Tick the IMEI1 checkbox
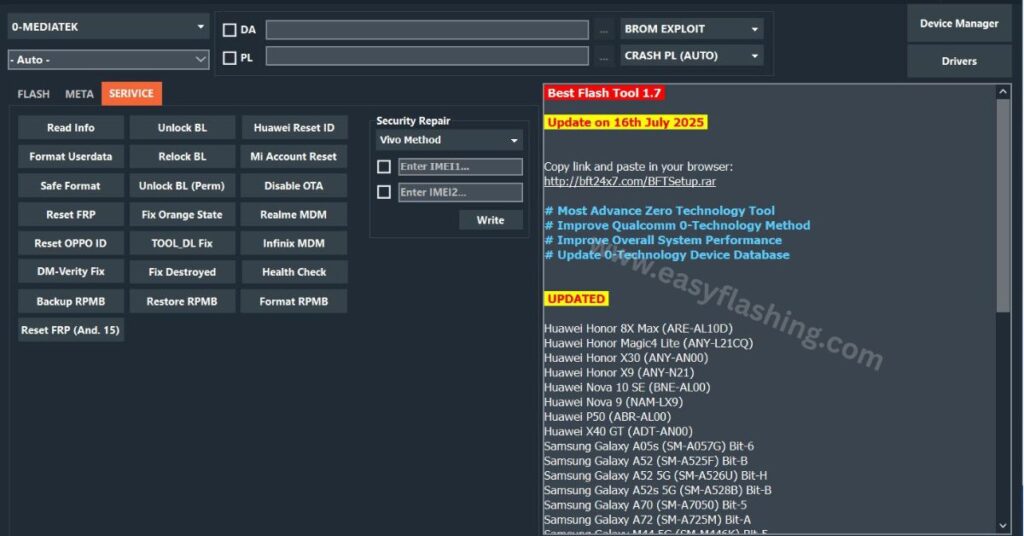The width and height of the screenshot is (1024, 536). pyautogui.click(x=384, y=166)
